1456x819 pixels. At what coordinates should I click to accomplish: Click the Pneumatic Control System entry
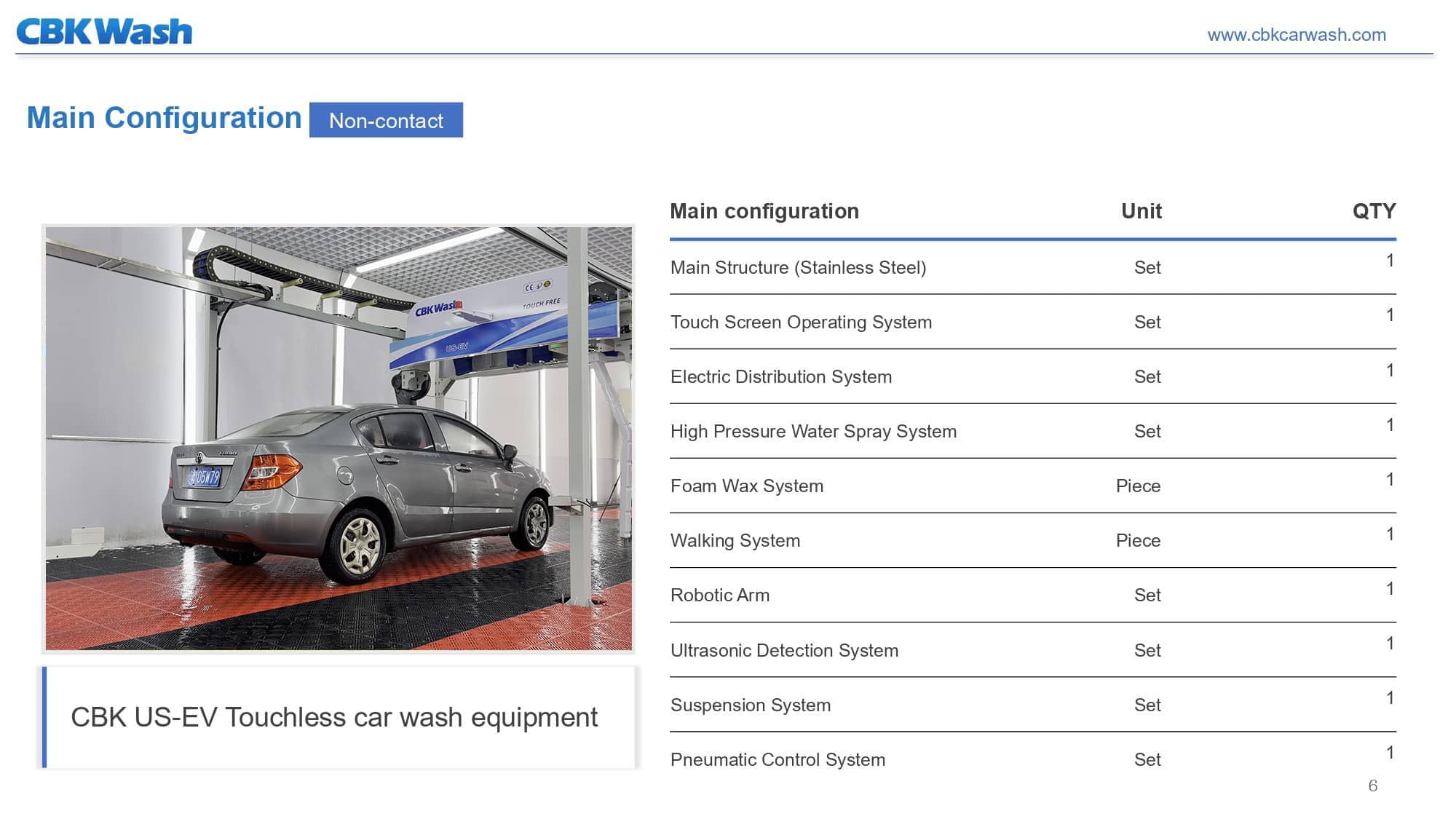click(778, 760)
